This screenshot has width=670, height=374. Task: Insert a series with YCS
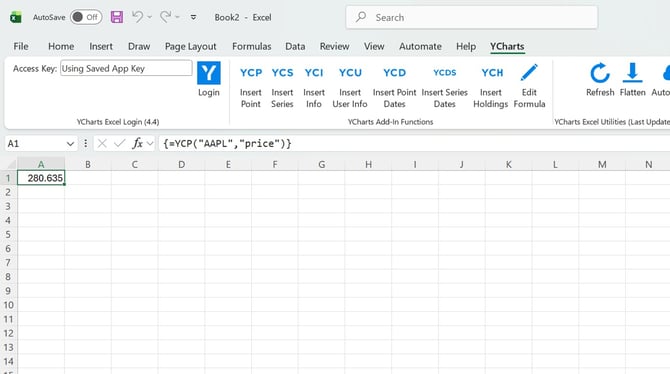click(282, 88)
